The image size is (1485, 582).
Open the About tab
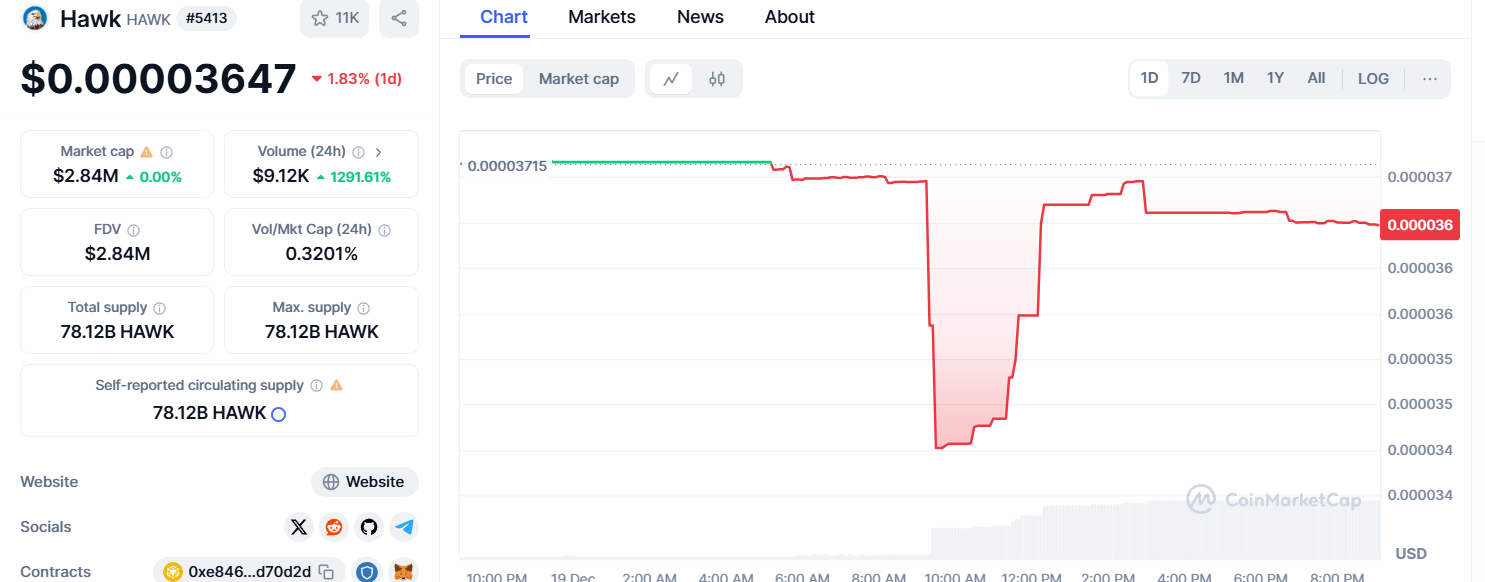(790, 17)
